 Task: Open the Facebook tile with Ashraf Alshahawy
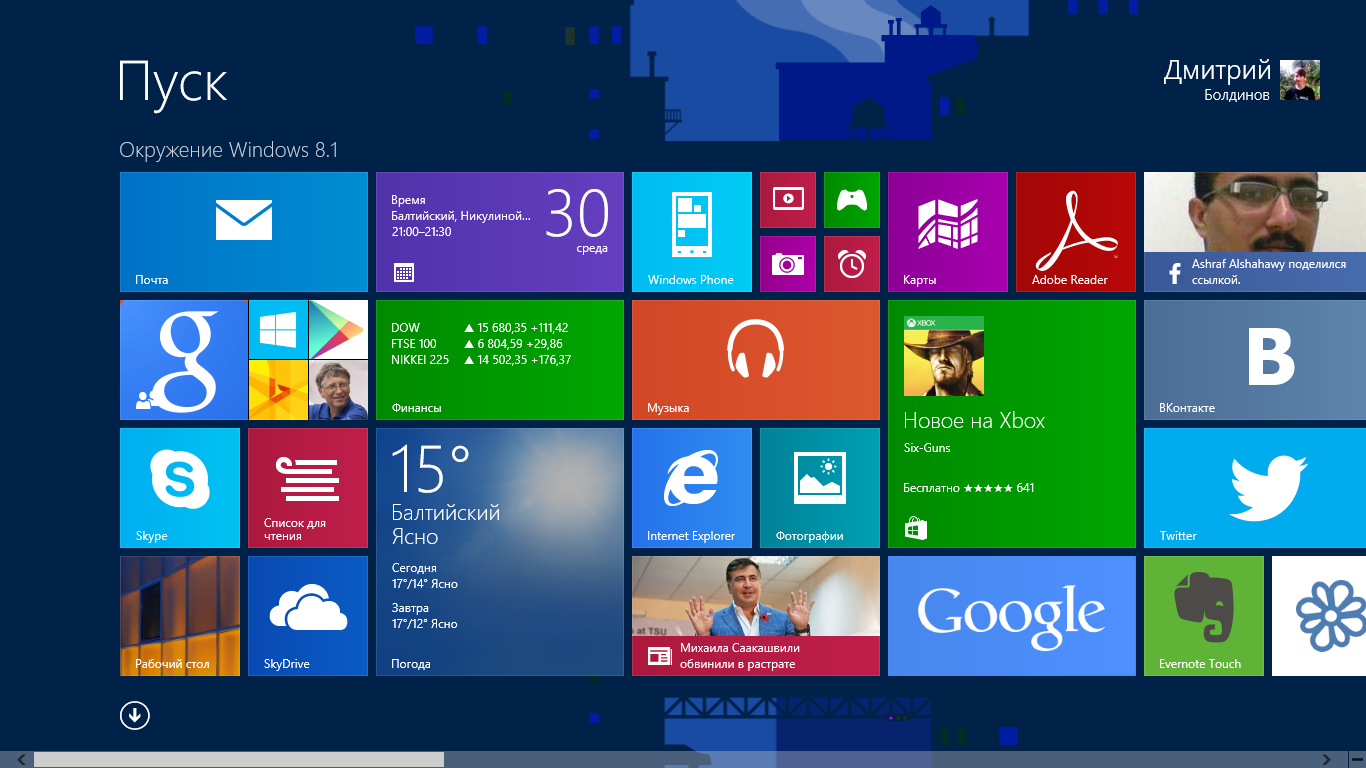coord(1255,232)
